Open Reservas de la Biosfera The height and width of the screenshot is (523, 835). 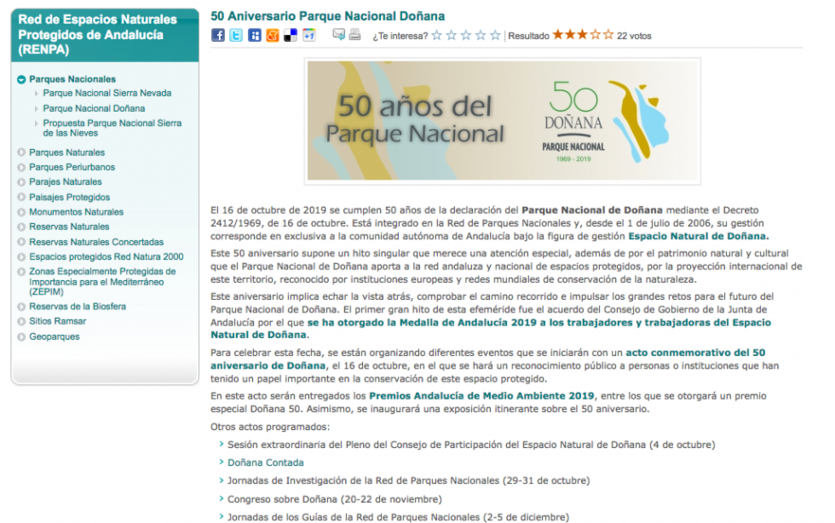pos(77,307)
